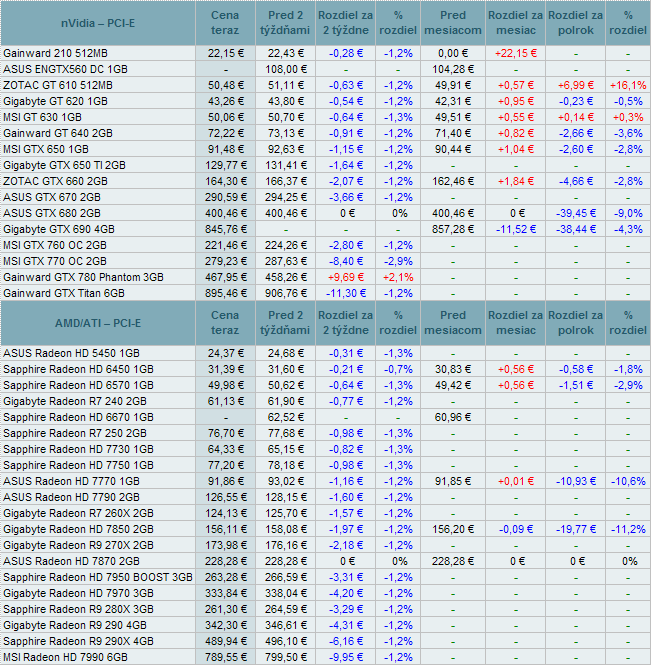This screenshot has width=651, height=665.
Task: Click the red +16,1% half-year percentage
Action: pyautogui.click(x=628, y=85)
